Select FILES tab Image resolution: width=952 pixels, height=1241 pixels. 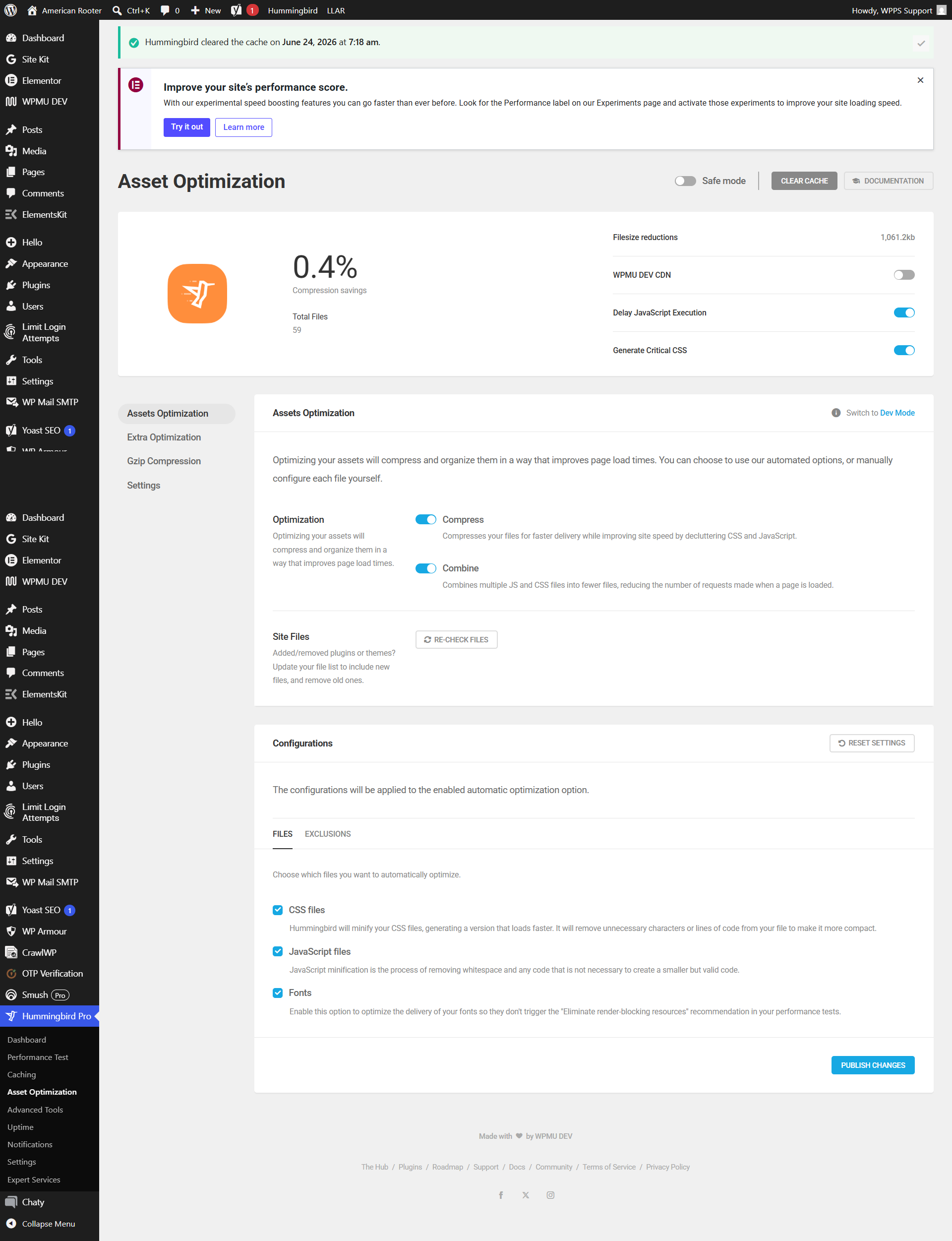point(282,834)
